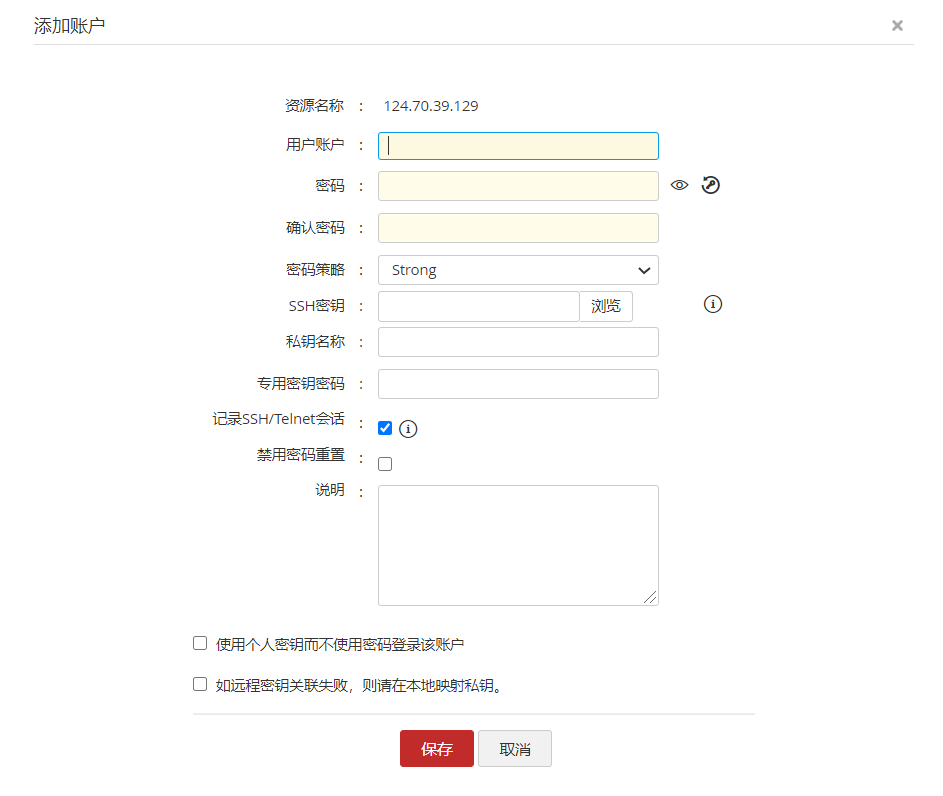
Task: Click the 专用密钥密码 field
Action: click(518, 384)
